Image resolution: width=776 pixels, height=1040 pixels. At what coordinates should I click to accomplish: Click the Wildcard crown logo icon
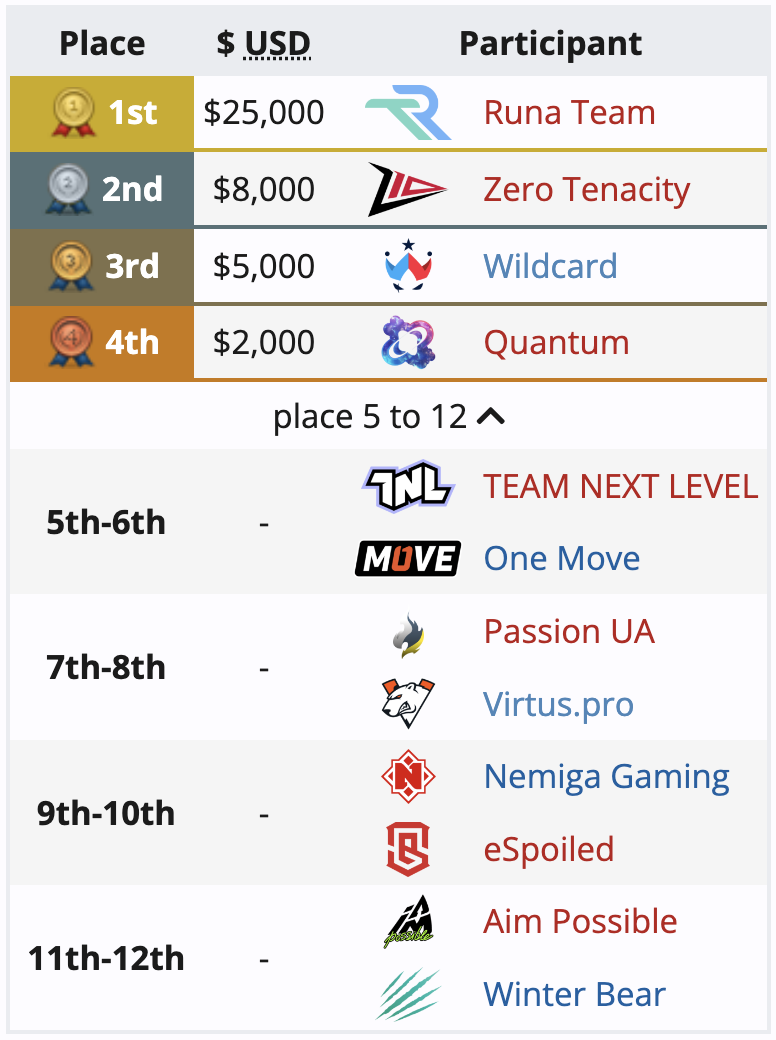click(408, 266)
